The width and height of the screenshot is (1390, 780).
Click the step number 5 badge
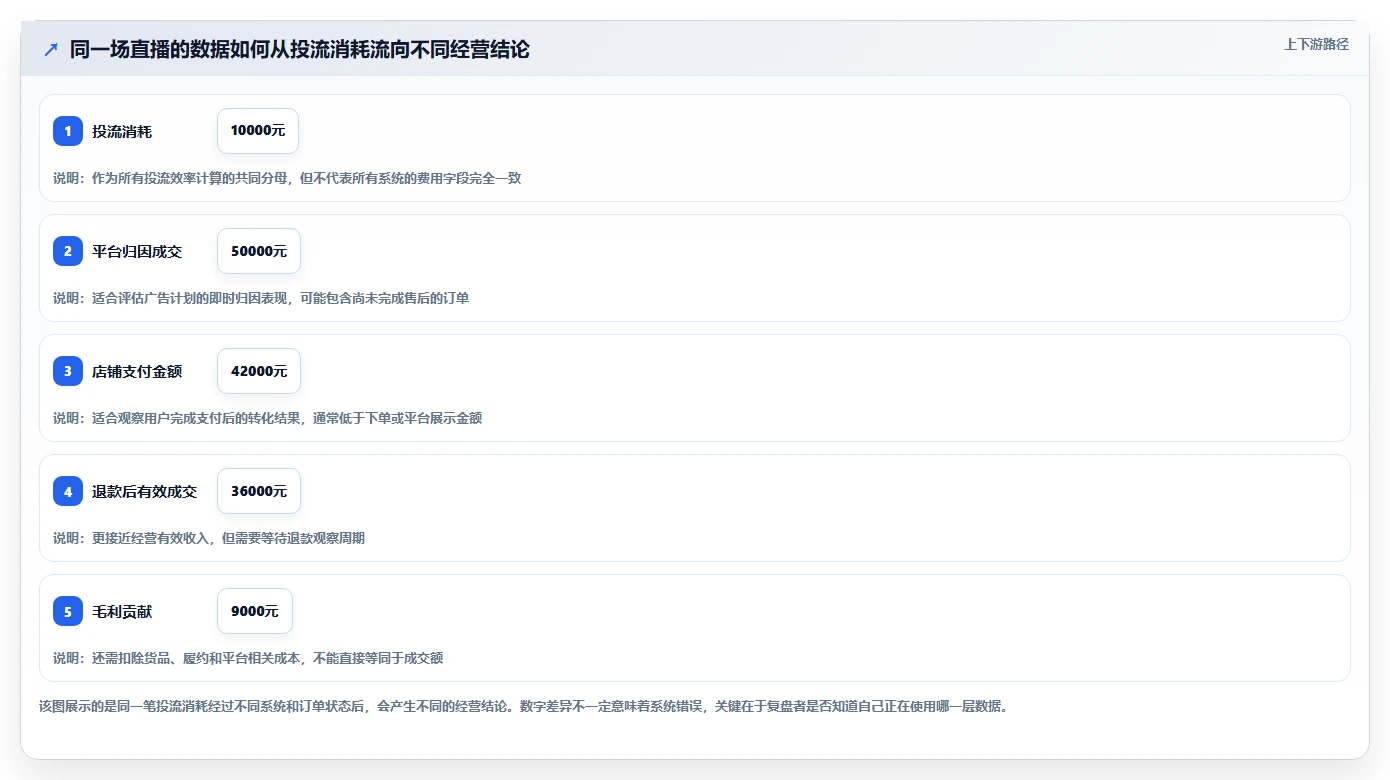(x=68, y=611)
